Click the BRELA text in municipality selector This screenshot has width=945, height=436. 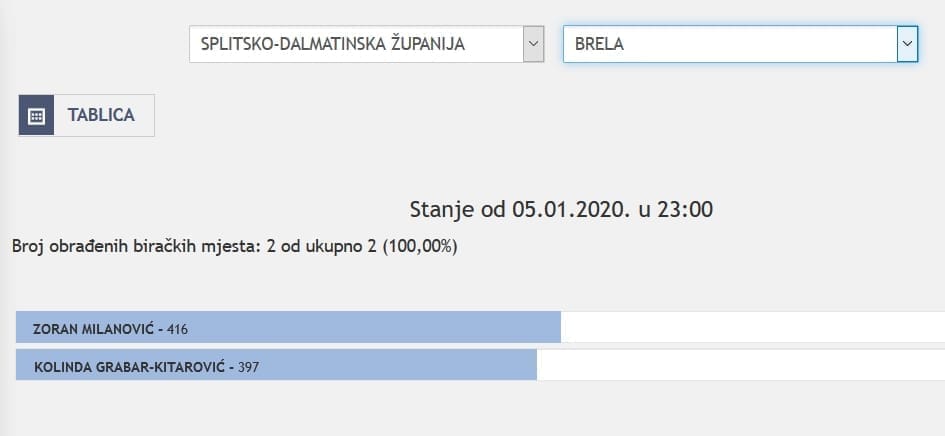click(x=600, y=44)
